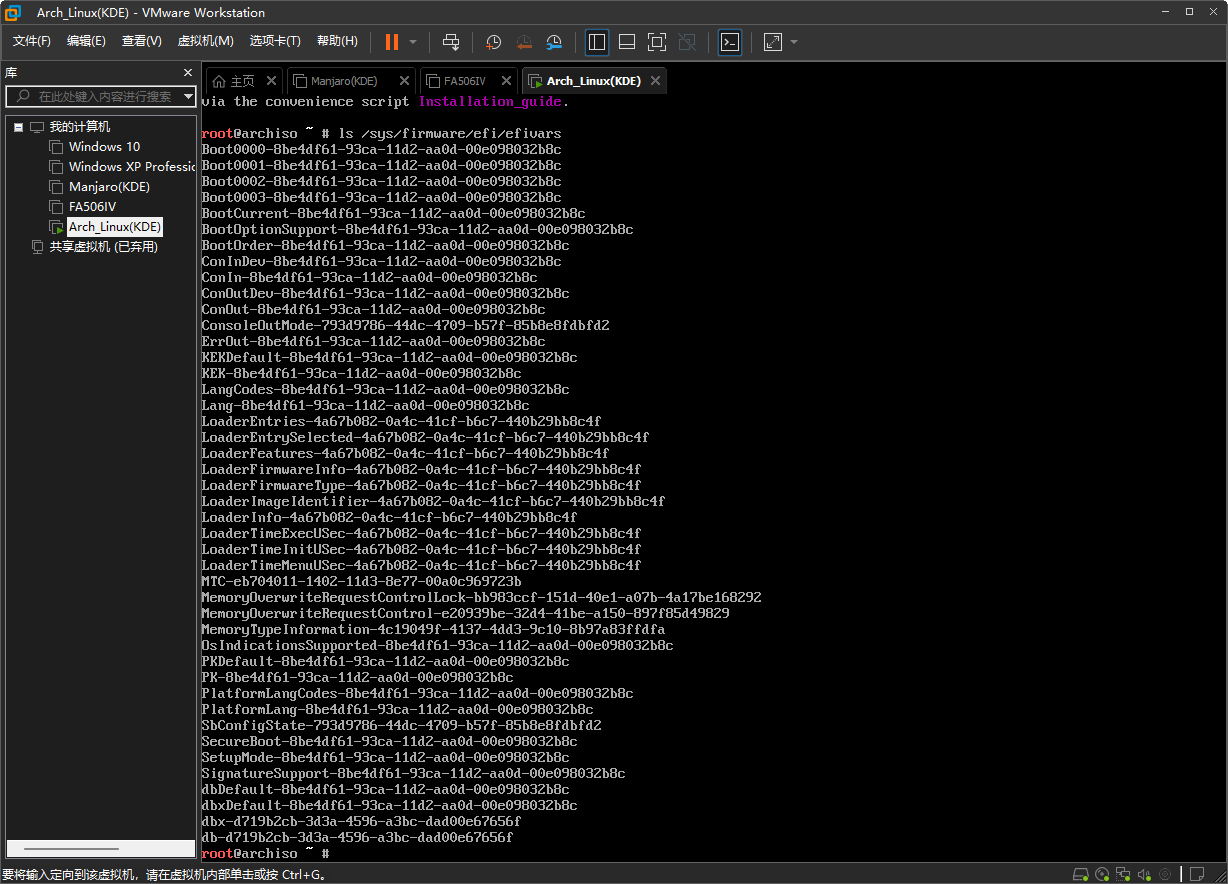Click the Windows 10 VM icon in the tree
This screenshot has width=1228, height=884.
tap(56, 147)
